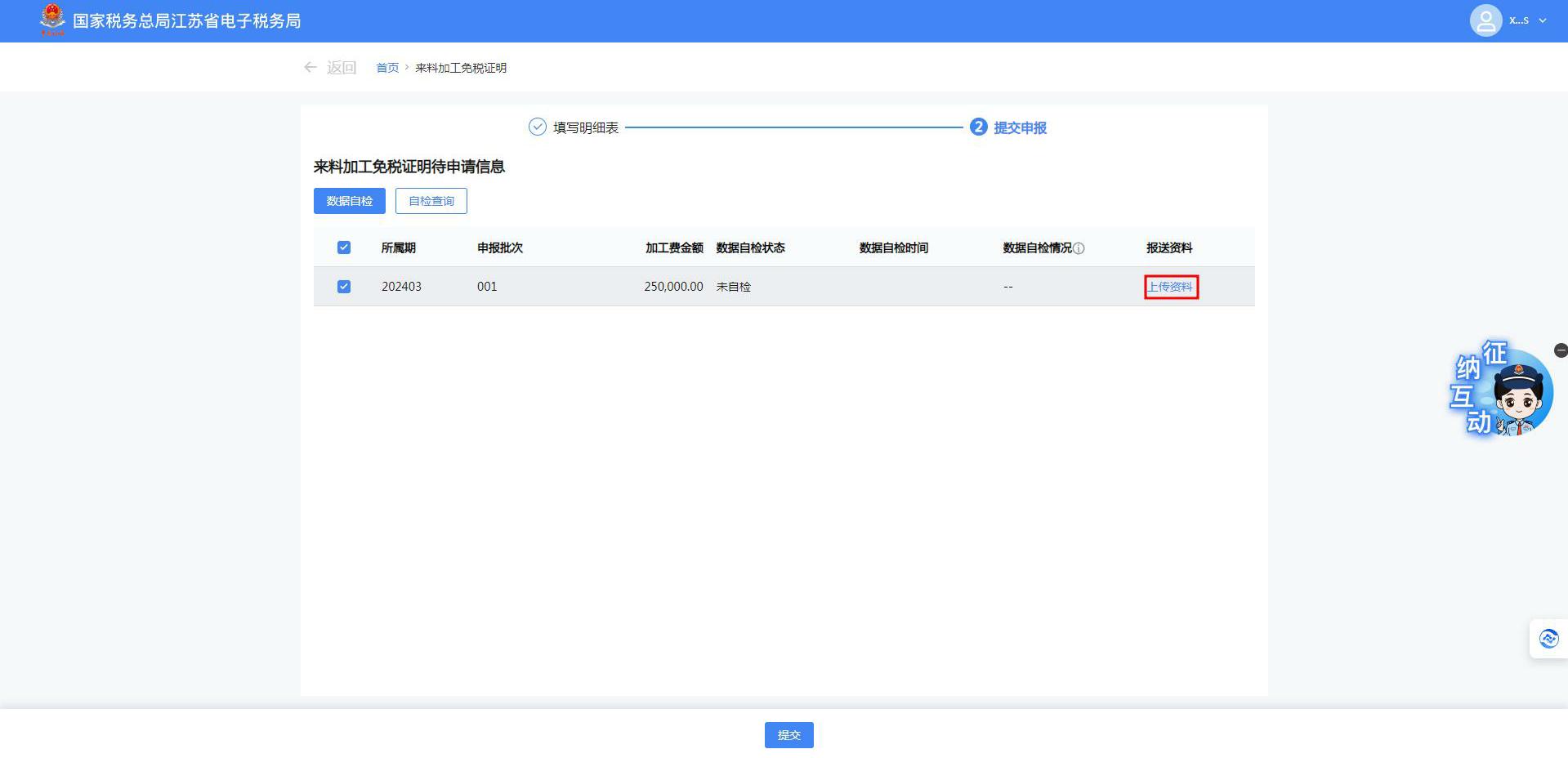The height and width of the screenshot is (758, 1568).
Task: Open 上传资料 link in the row
Action: (1170, 287)
